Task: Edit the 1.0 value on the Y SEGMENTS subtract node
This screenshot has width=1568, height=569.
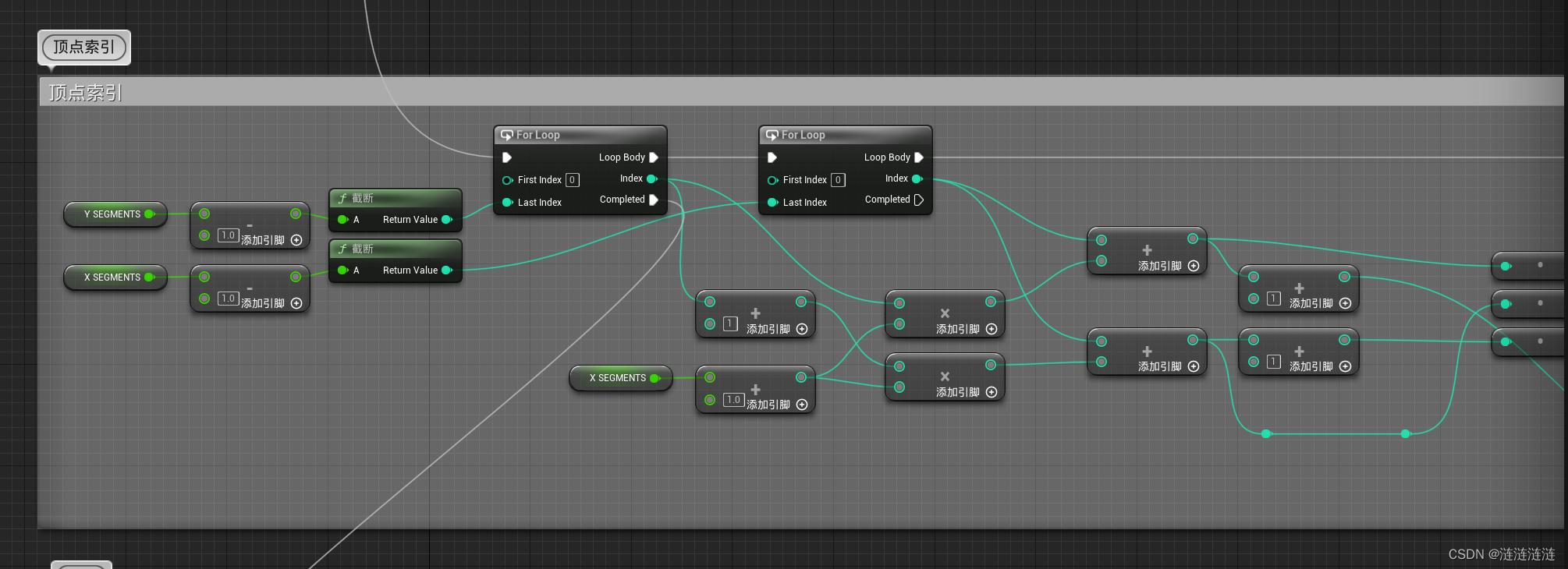Action: tap(228, 235)
